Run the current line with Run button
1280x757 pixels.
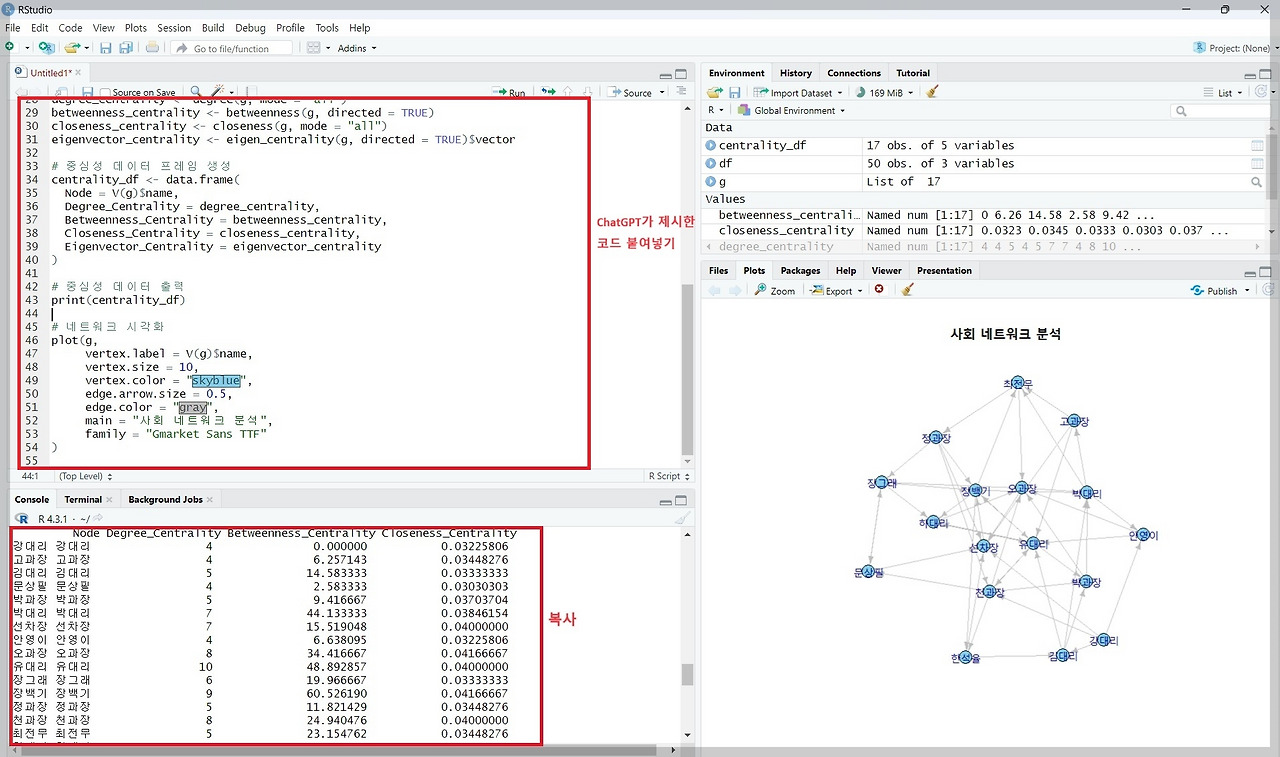[x=510, y=93]
